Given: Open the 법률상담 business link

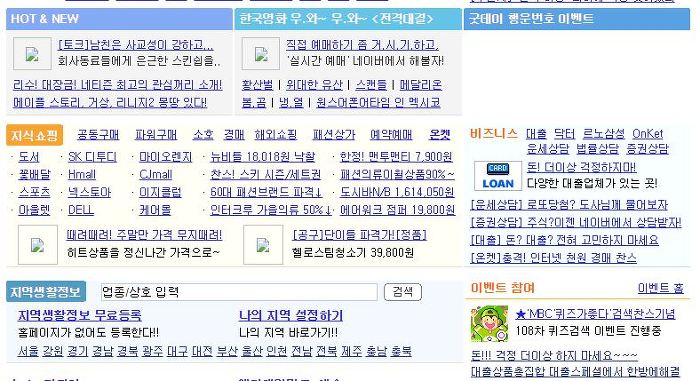Looking at the screenshot, I should [597, 149].
